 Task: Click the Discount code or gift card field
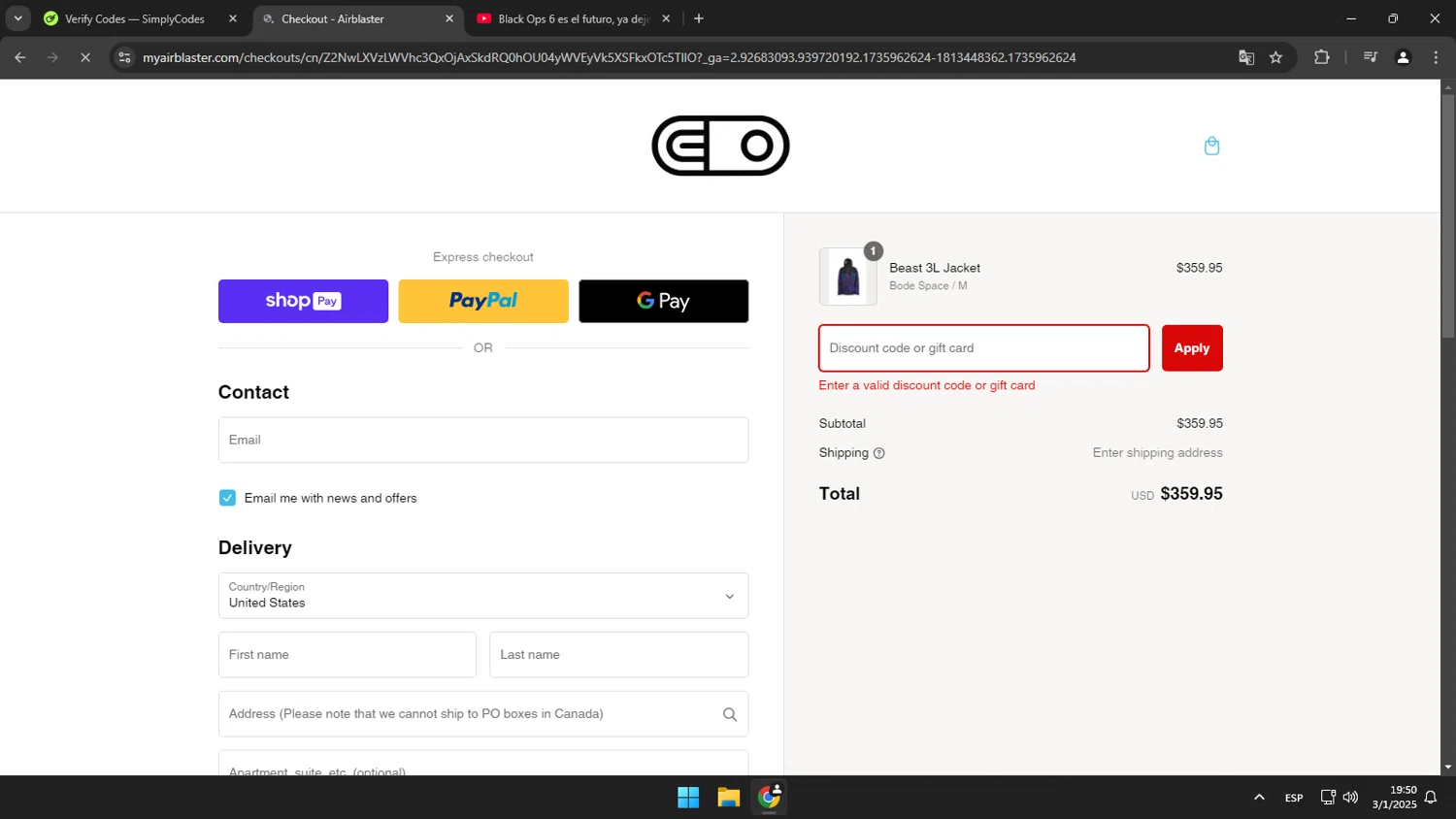pos(984,348)
